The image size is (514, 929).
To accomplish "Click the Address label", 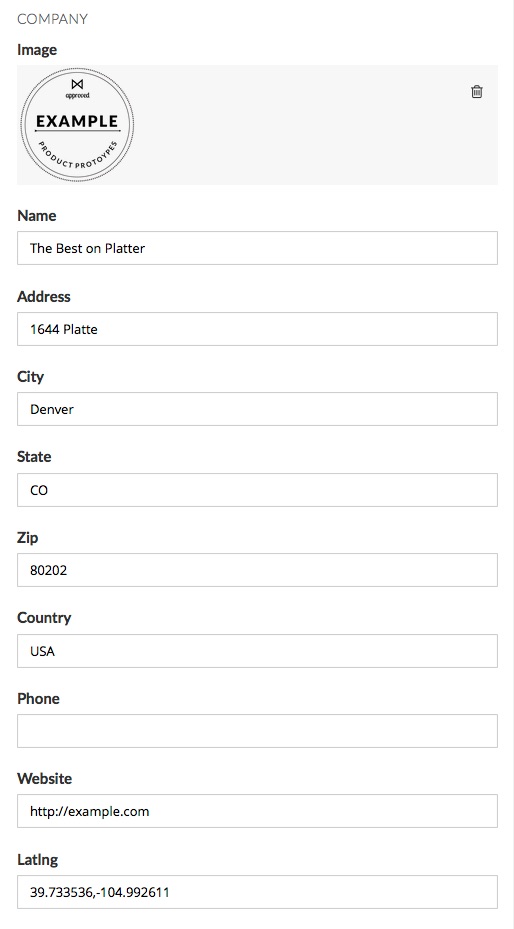I will coord(44,296).
